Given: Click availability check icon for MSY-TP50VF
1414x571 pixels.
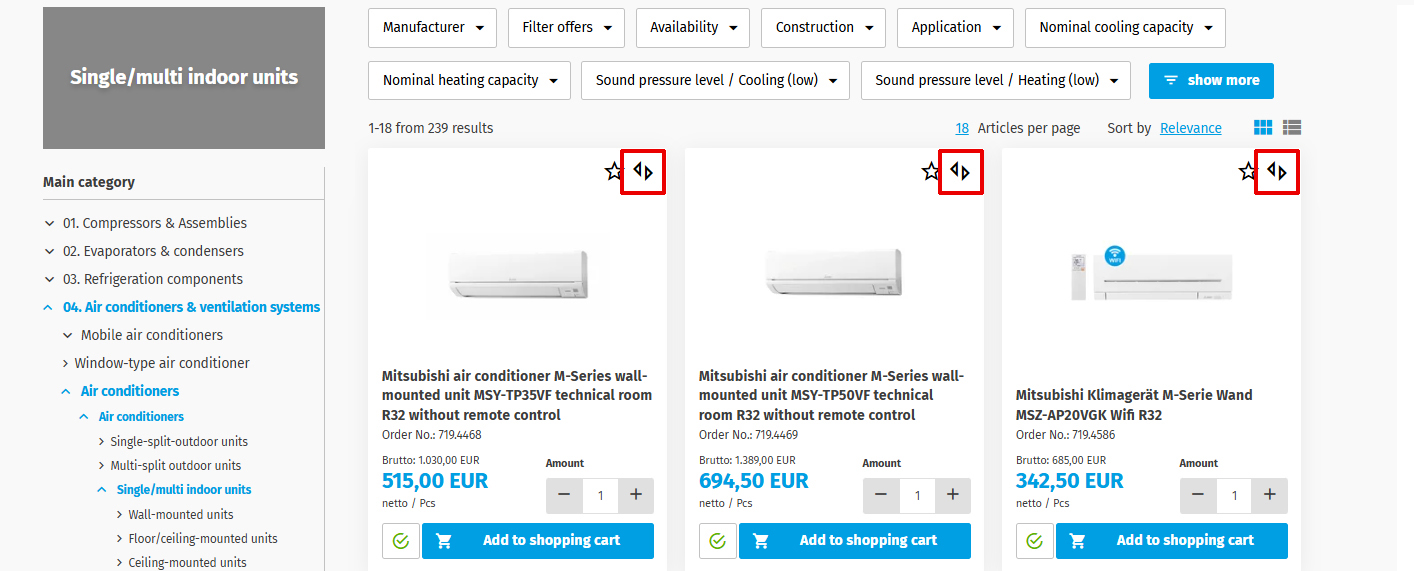Looking at the screenshot, I should 717,541.
